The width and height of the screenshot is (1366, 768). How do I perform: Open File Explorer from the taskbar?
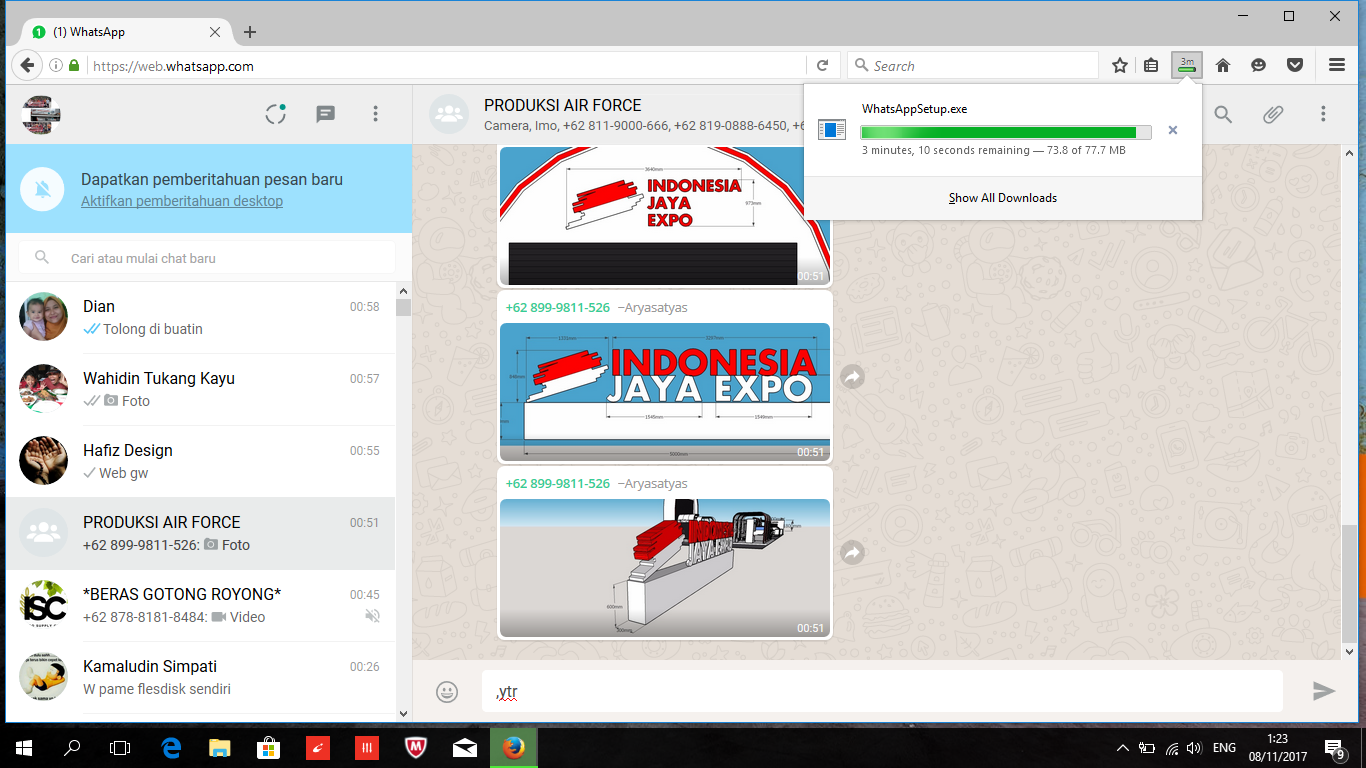click(220, 748)
